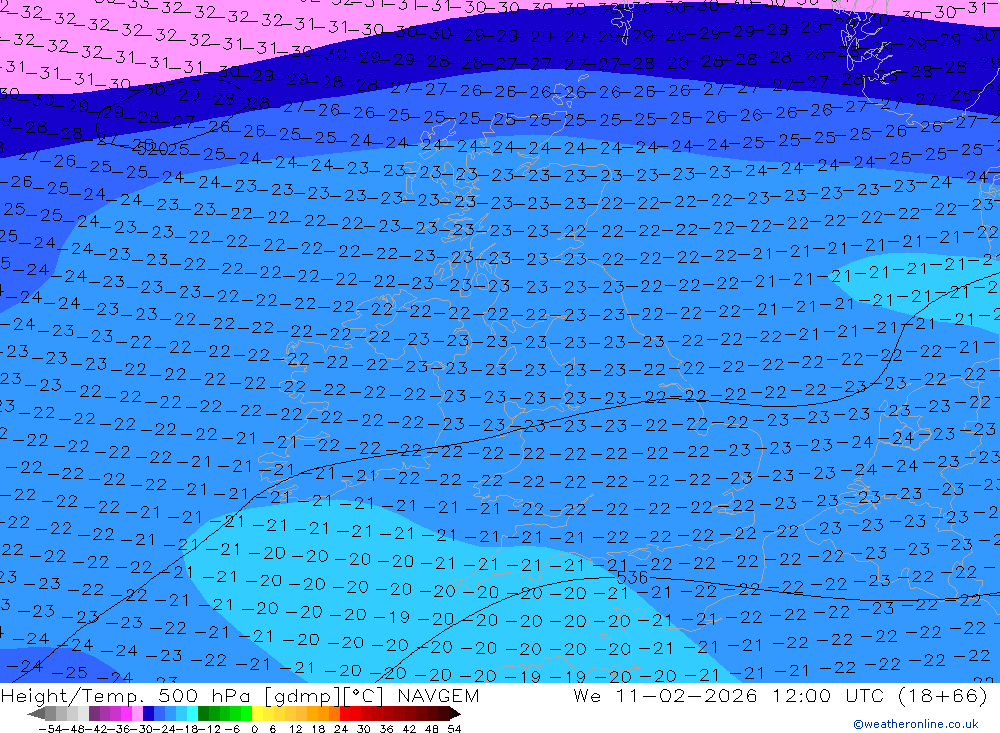This screenshot has width=1000, height=733.
Task: Pick the light pink legend swatch
Action: (x=137, y=713)
